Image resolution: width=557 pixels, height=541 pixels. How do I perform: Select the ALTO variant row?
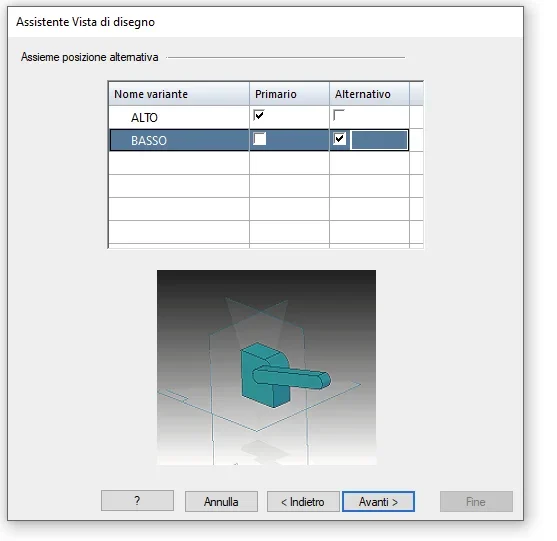pyautogui.click(x=259, y=117)
